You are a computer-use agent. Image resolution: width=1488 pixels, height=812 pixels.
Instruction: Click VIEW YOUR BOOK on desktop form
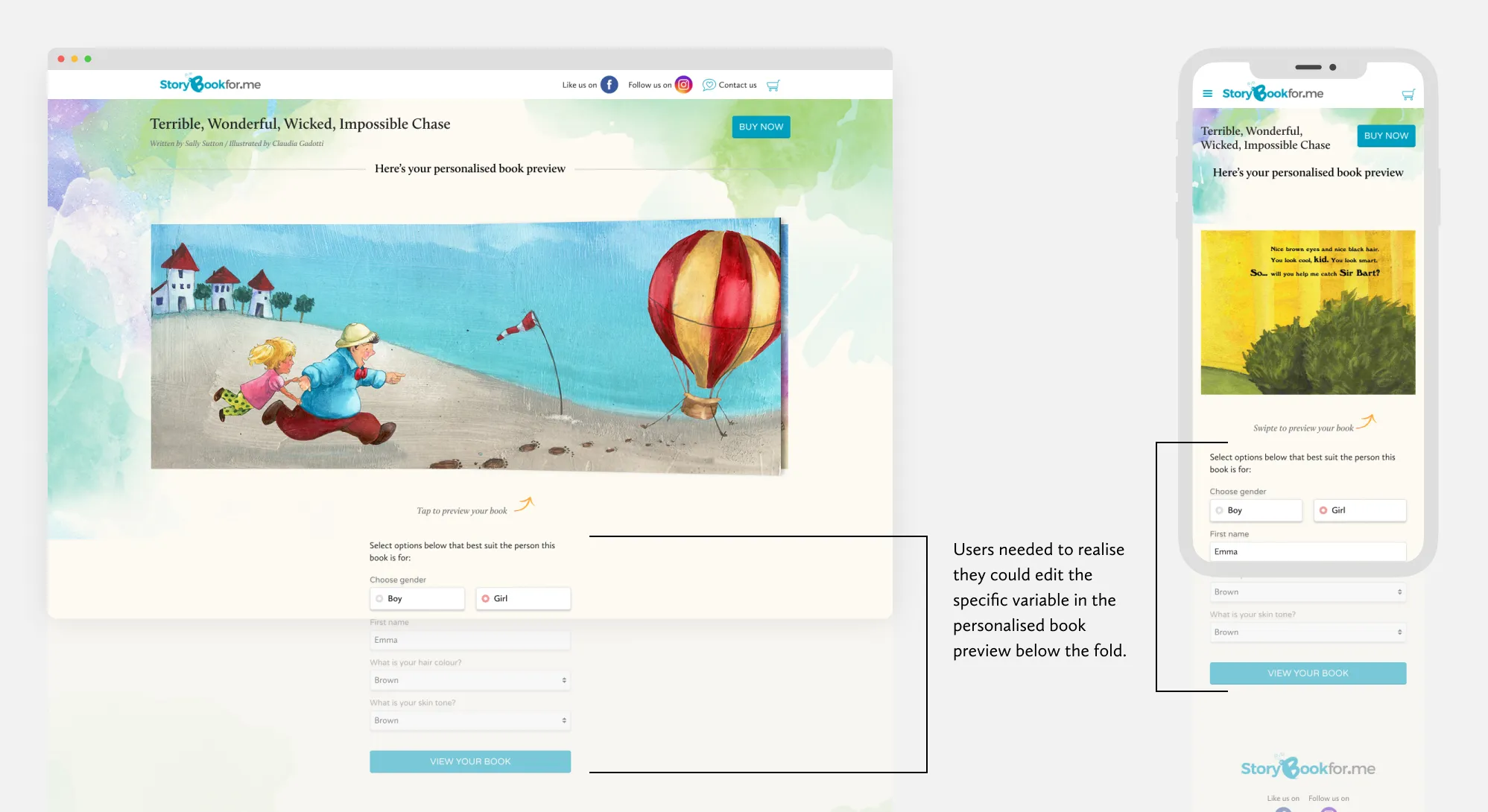(x=470, y=761)
